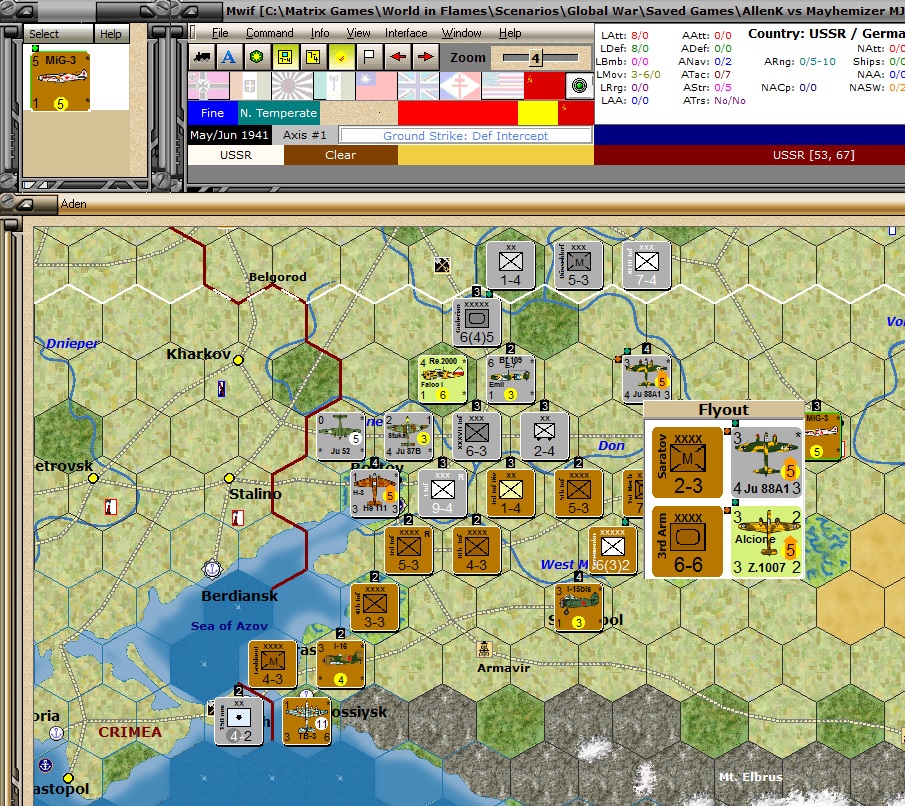Viewport: 905px width, 806px height.
Task: Open the Info menu
Action: coord(320,33)
